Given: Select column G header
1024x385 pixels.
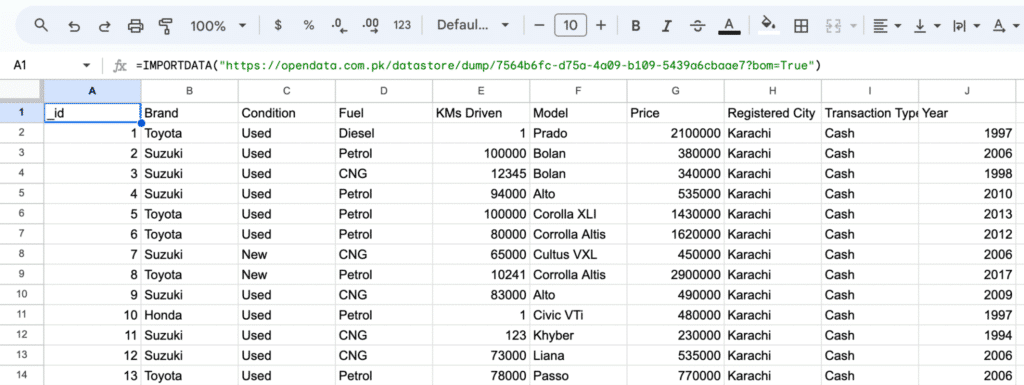Looking at the screenshot, I should point(675,91).
